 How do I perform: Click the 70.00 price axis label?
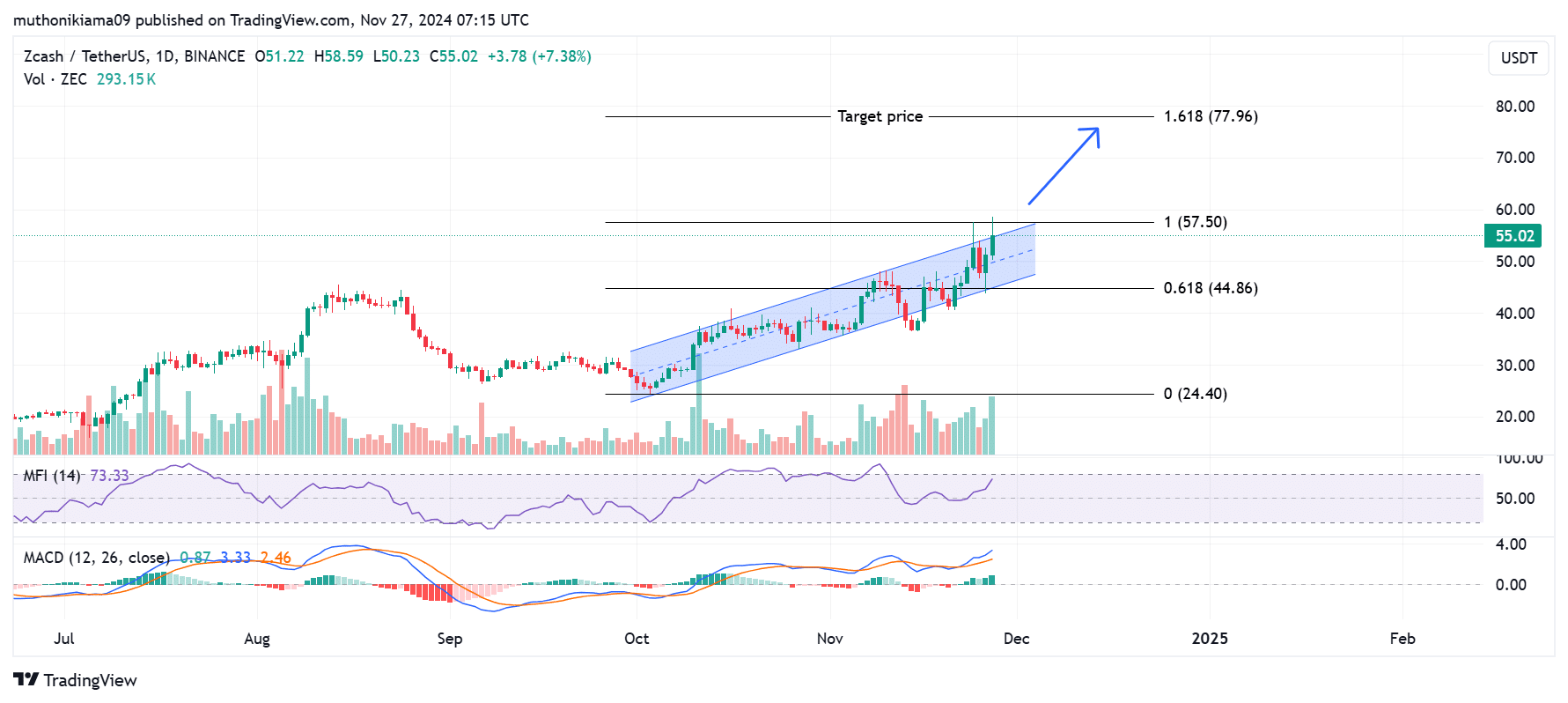coord(1515,158)
